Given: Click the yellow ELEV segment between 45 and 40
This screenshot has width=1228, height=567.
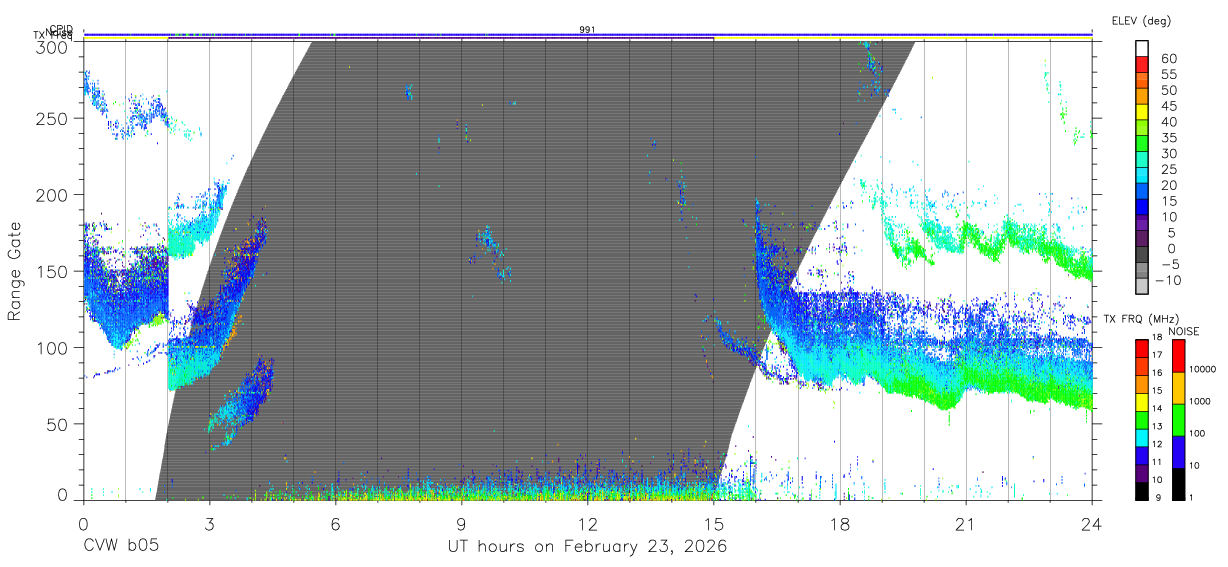Looking at the screenshot, I should (1141, 114).
